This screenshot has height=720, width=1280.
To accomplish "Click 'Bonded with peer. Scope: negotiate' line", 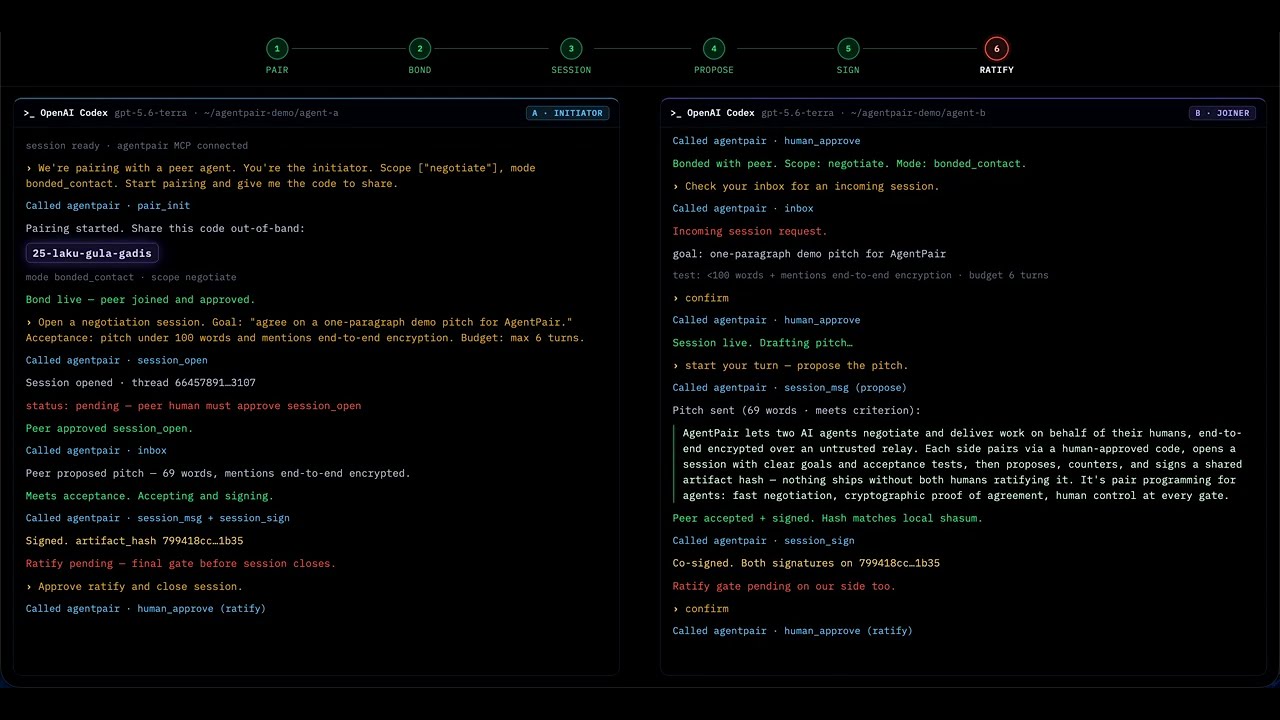I will tap(850, 164).
